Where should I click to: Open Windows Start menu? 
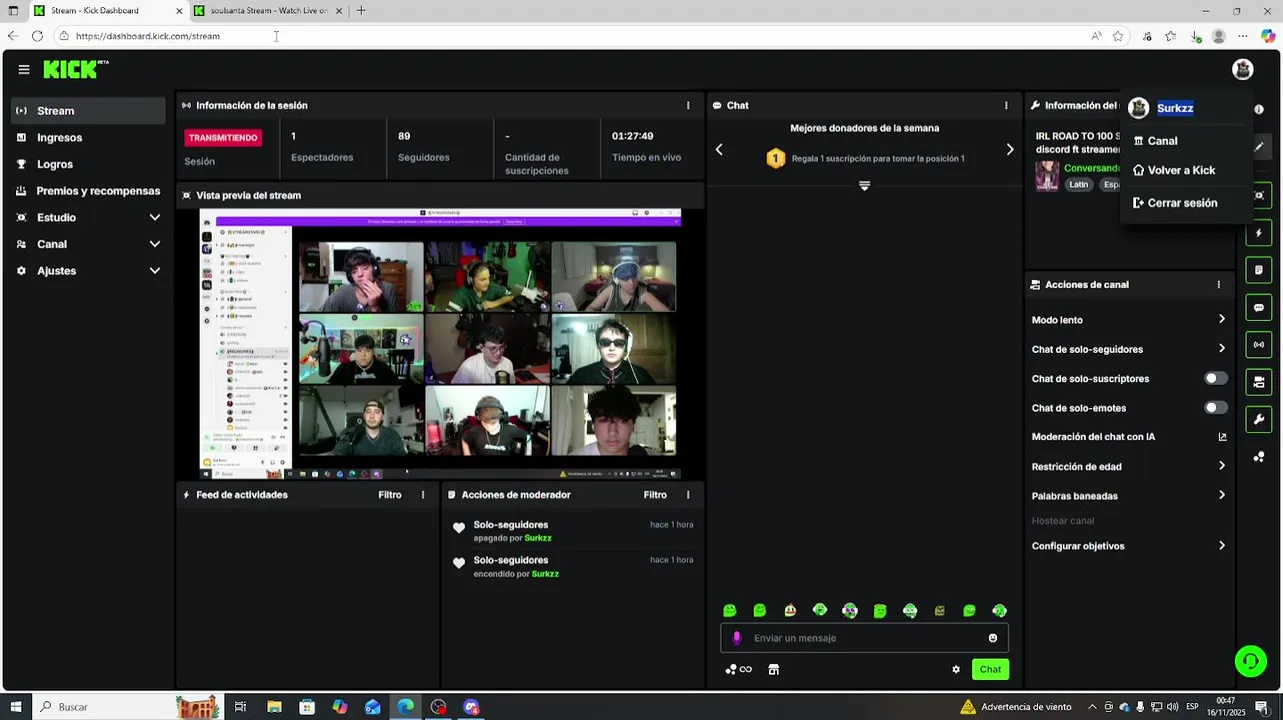click(x=15, y=707)
